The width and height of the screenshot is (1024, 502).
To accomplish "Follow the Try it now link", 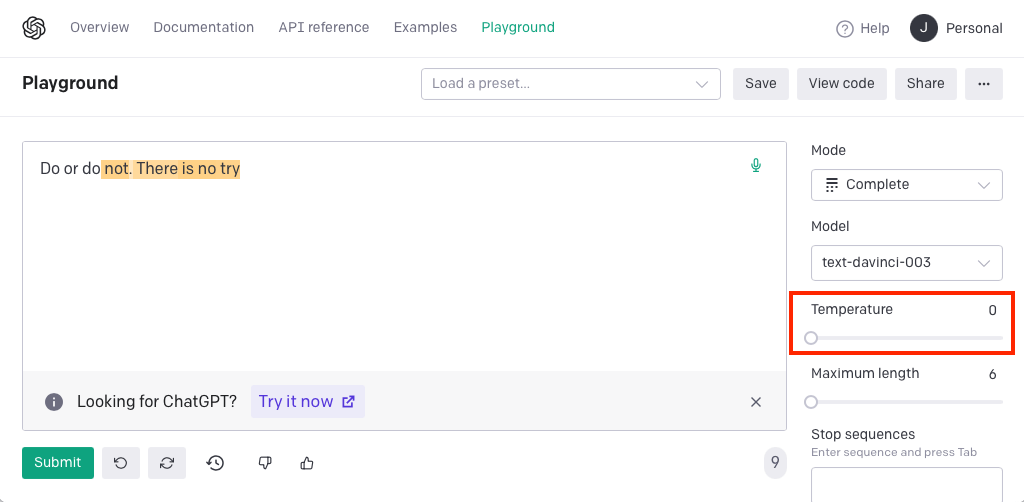I will coord(307,402).
